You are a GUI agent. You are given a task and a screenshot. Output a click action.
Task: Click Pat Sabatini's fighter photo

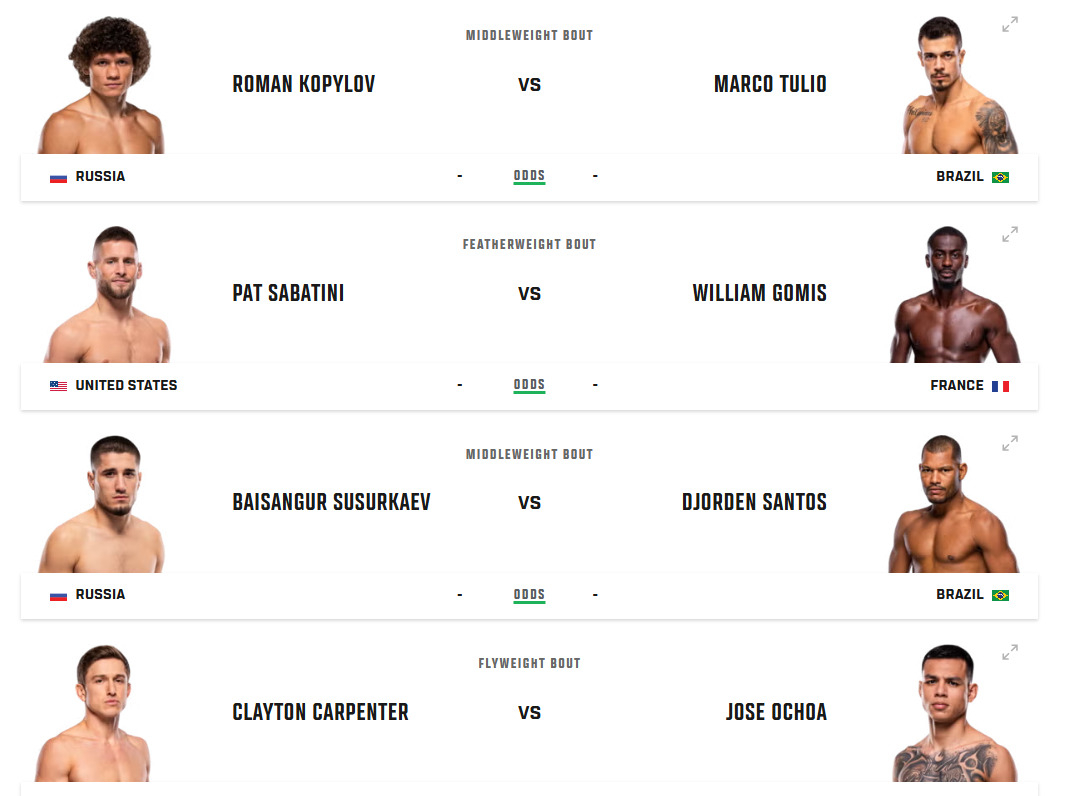pyautogui.click(x=108, y=298)
